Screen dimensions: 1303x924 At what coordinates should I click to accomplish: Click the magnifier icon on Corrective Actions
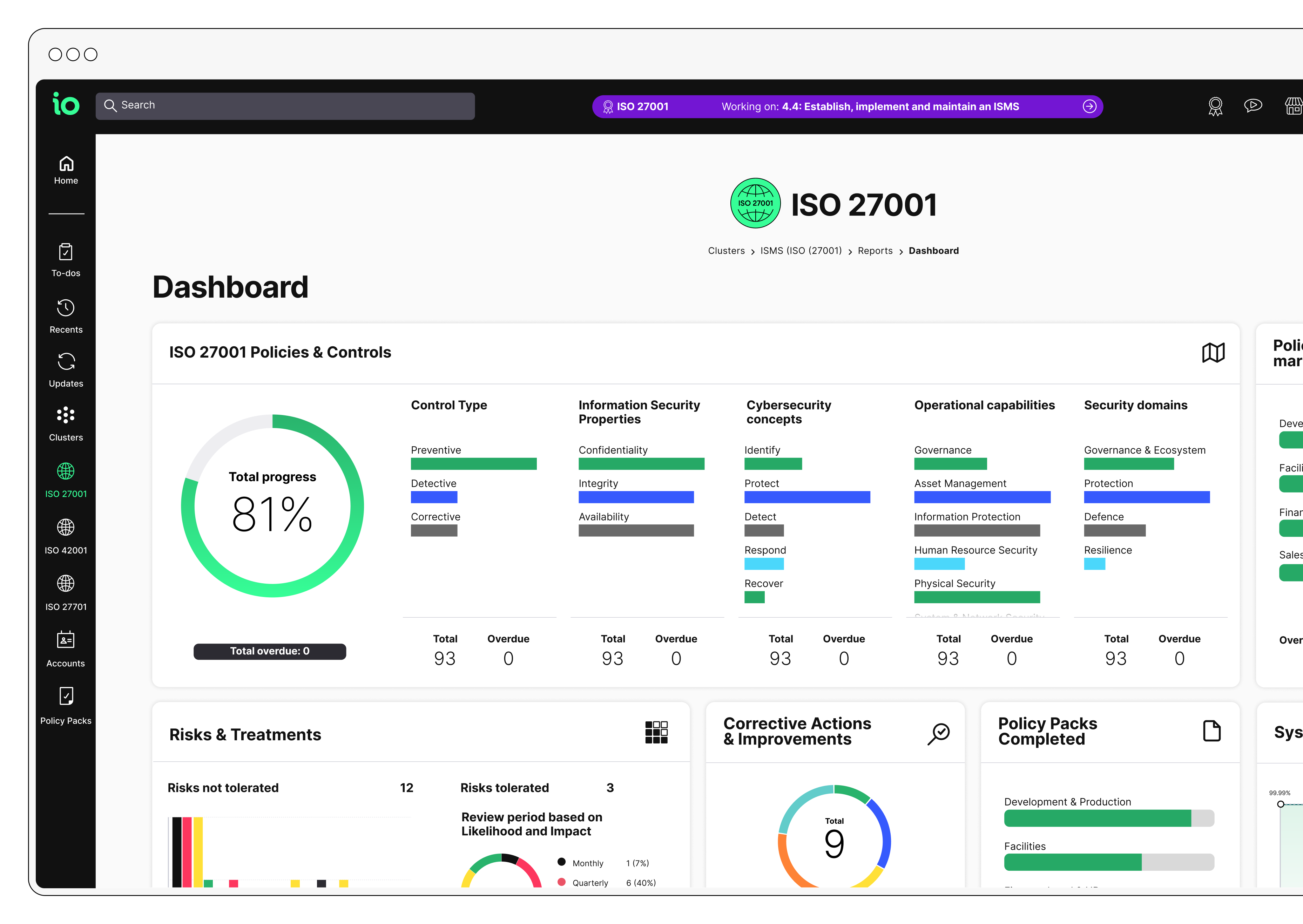point(938,733)
